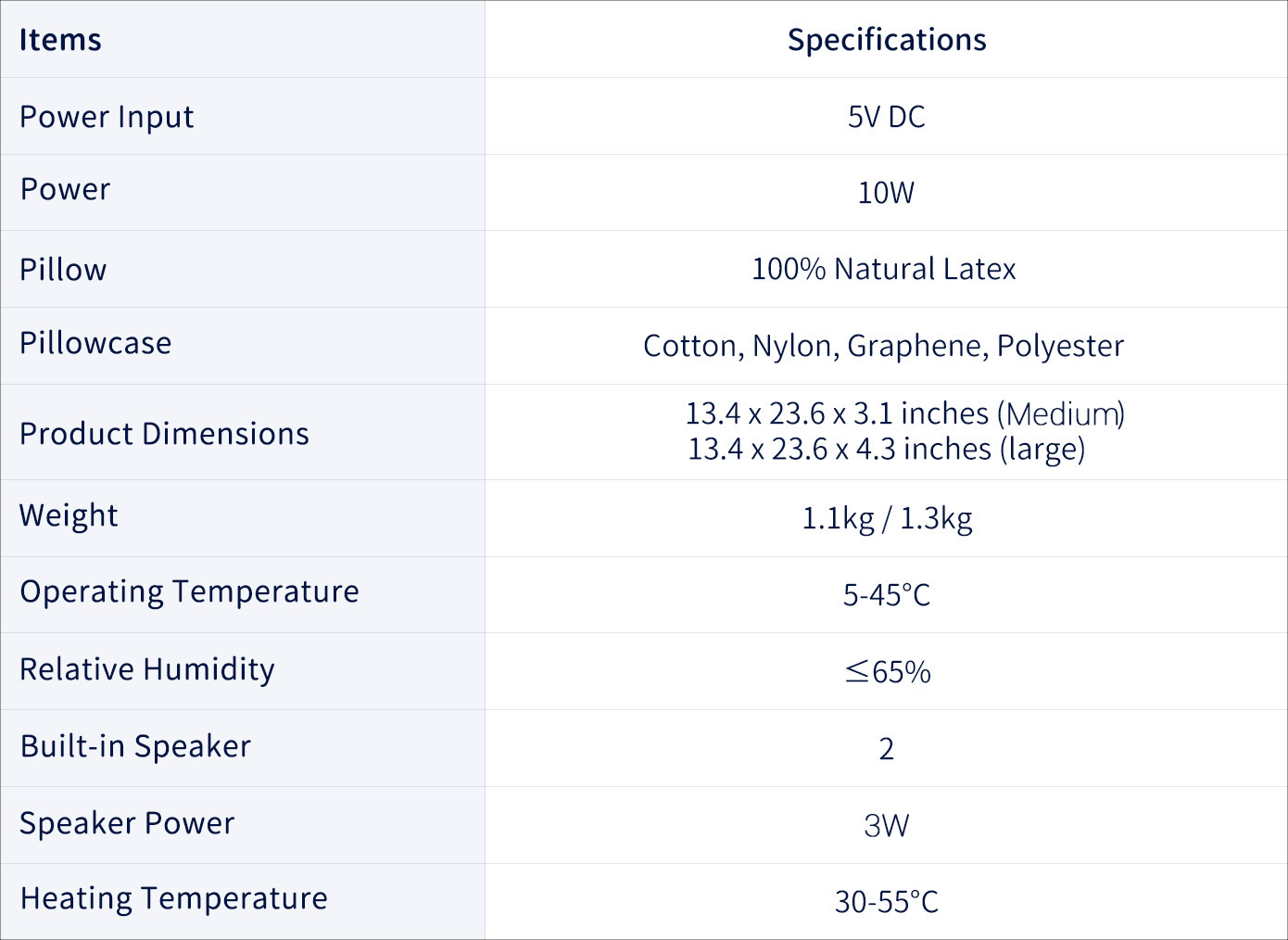The image size is (1288, 940).
Task: Select the Built-in Speaker label
Action: (x=135, y=746)
